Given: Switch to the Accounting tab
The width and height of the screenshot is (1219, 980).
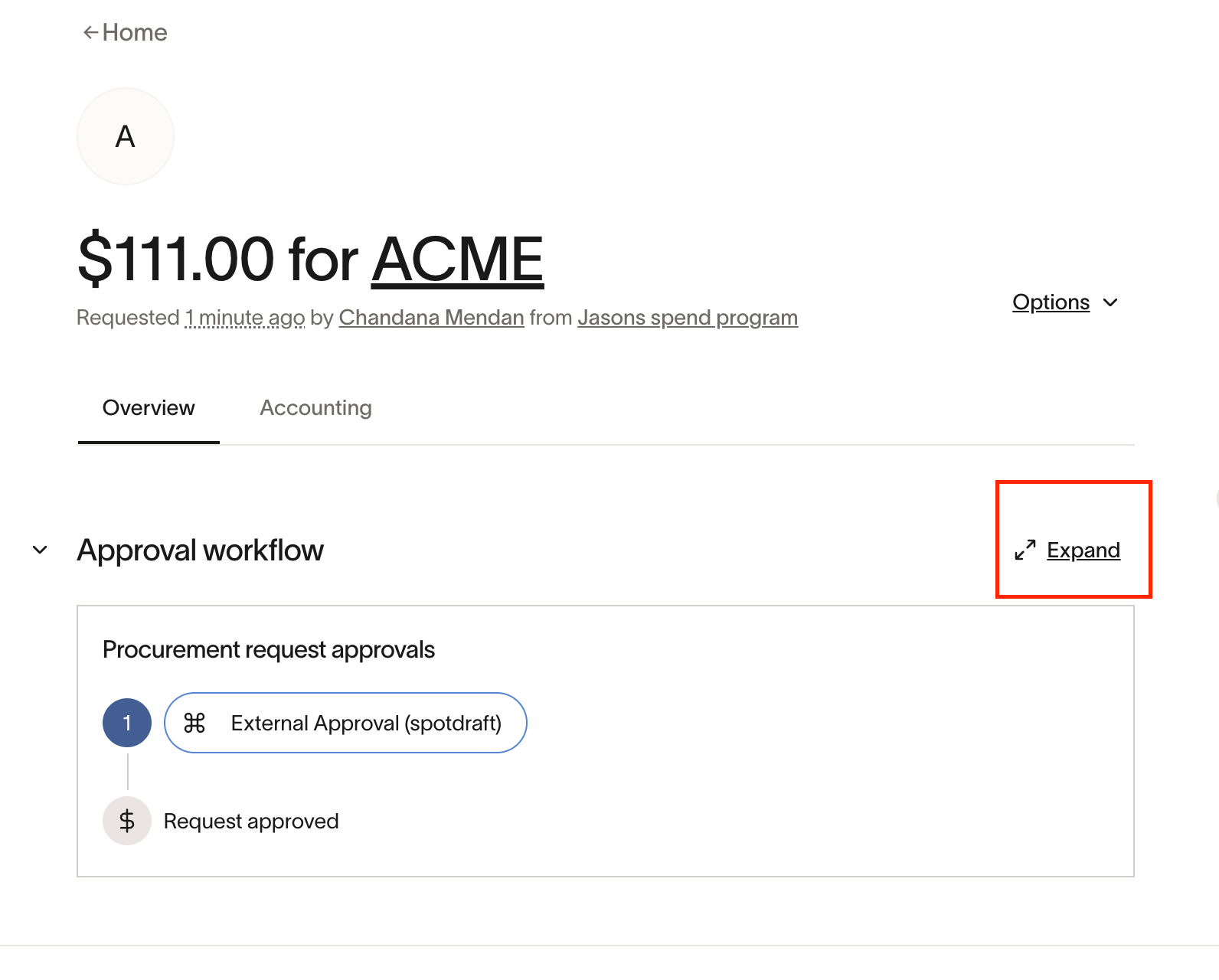Looking at the screenshot, I should click(315, 408).
